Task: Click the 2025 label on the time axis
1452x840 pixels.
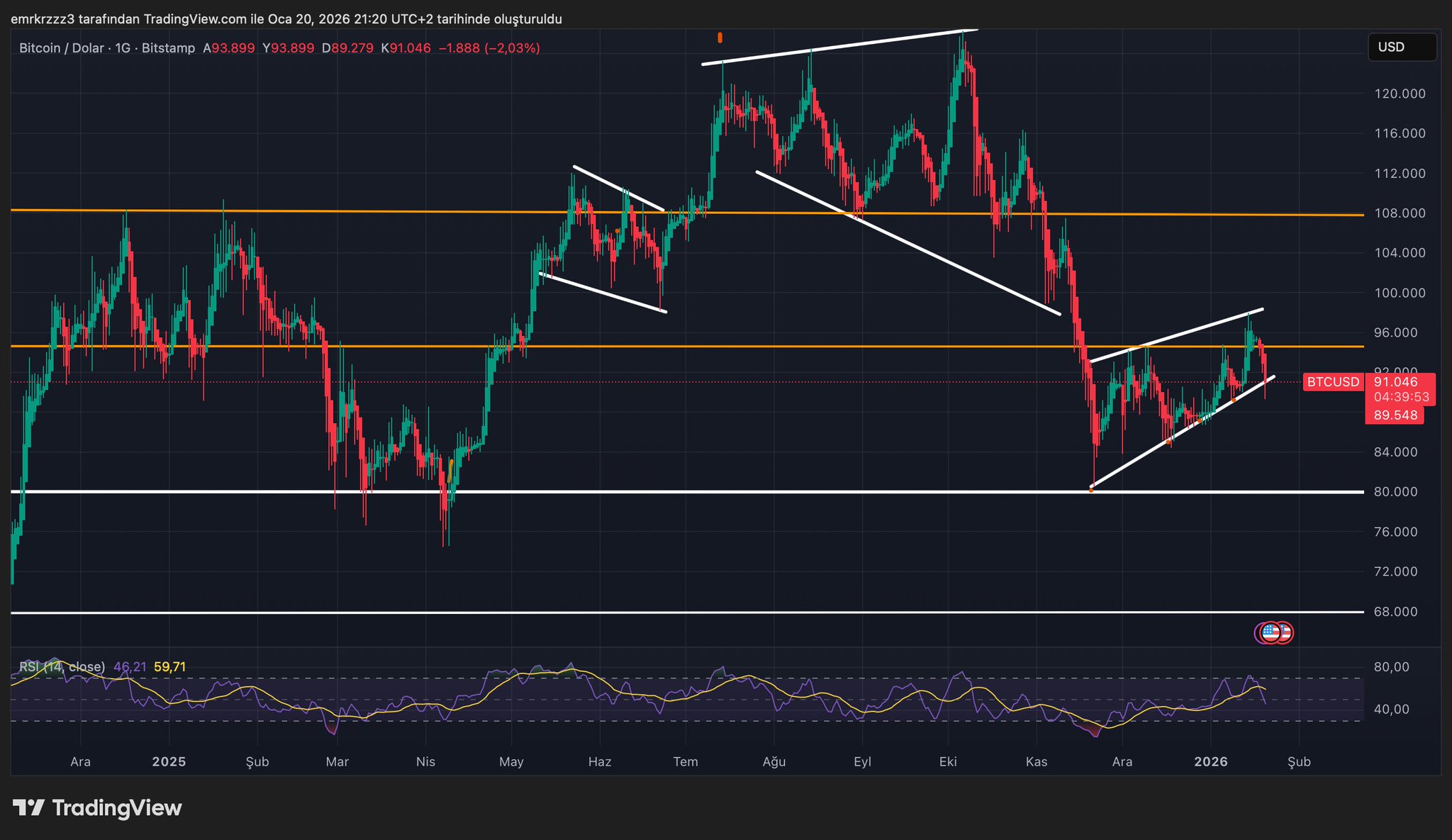Action: [x=169, y=762]
